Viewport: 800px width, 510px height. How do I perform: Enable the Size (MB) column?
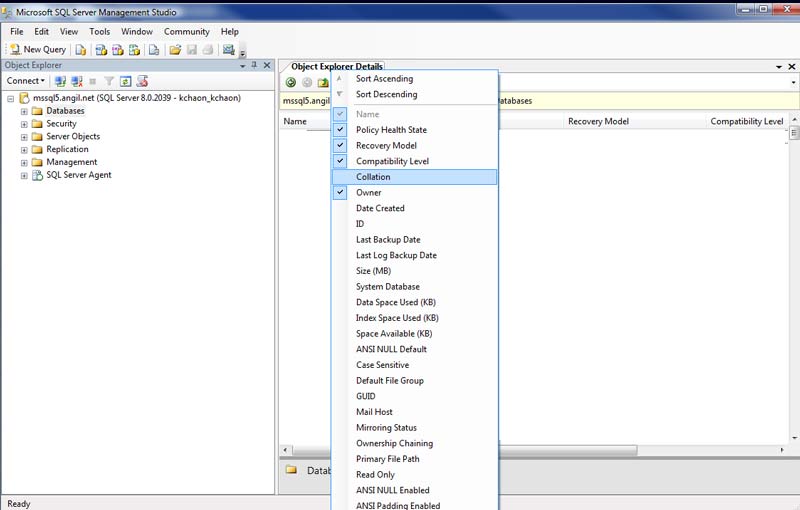414,271
